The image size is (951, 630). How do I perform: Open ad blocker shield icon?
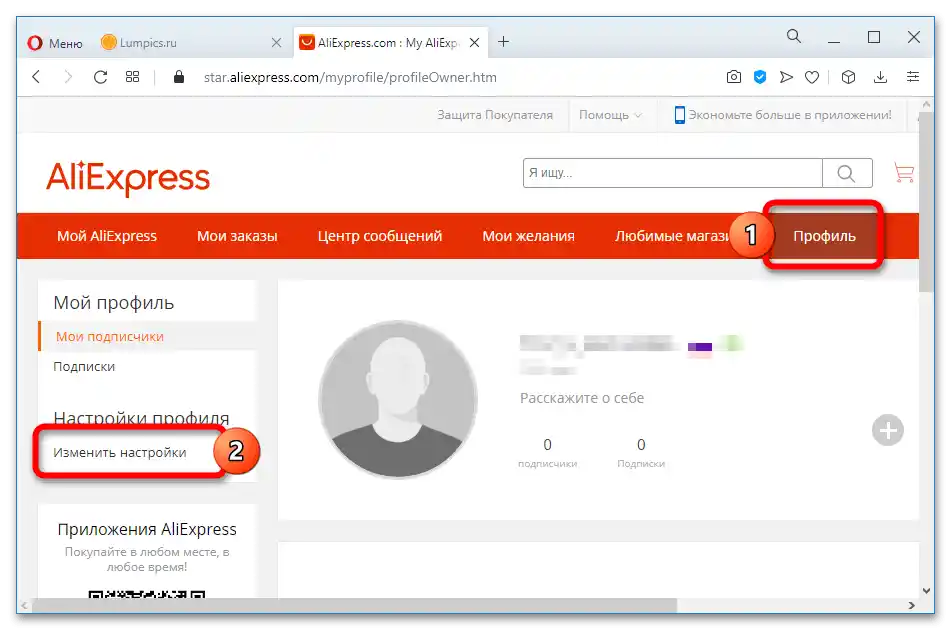(759, 77)
